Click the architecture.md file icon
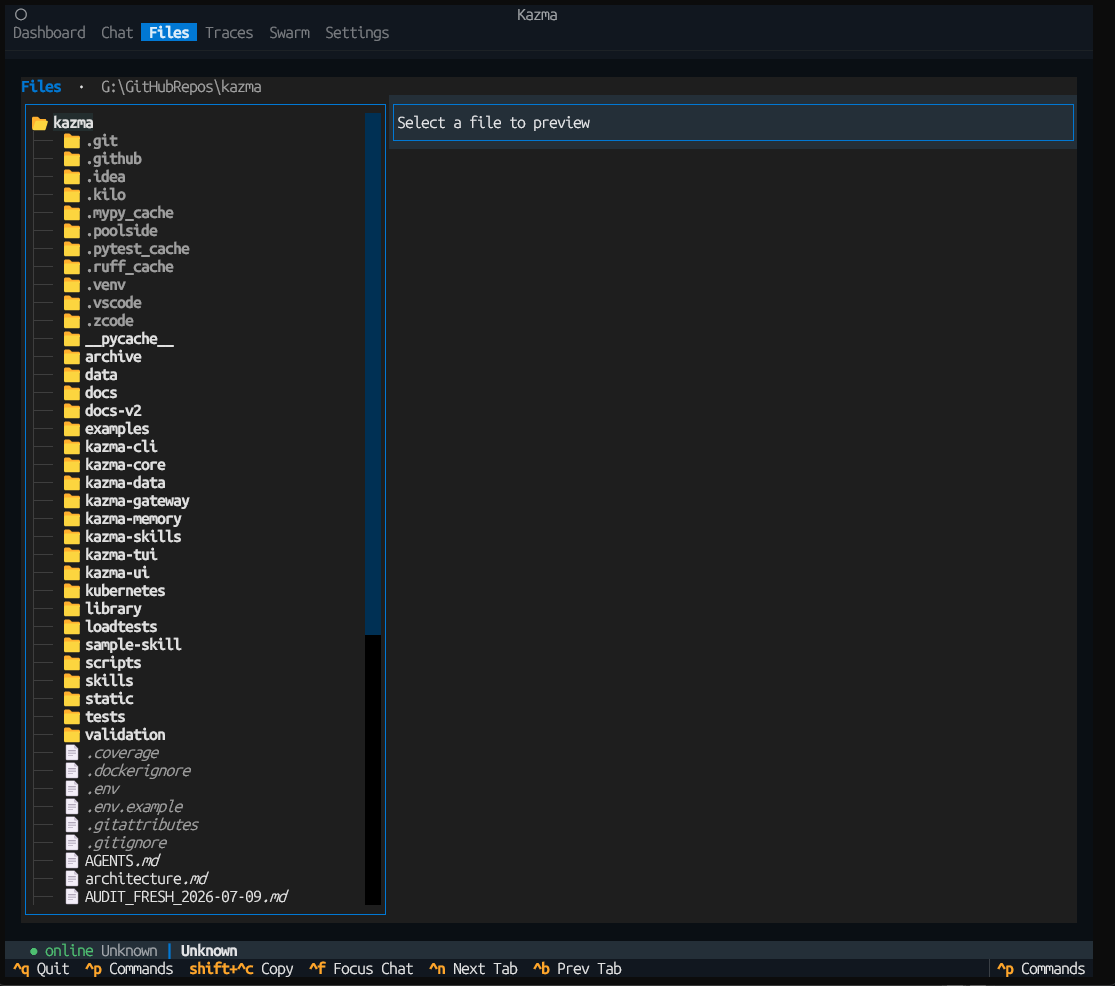Image resolution: width=1115 pixels, height=986 pixels. tap(72, 879)
